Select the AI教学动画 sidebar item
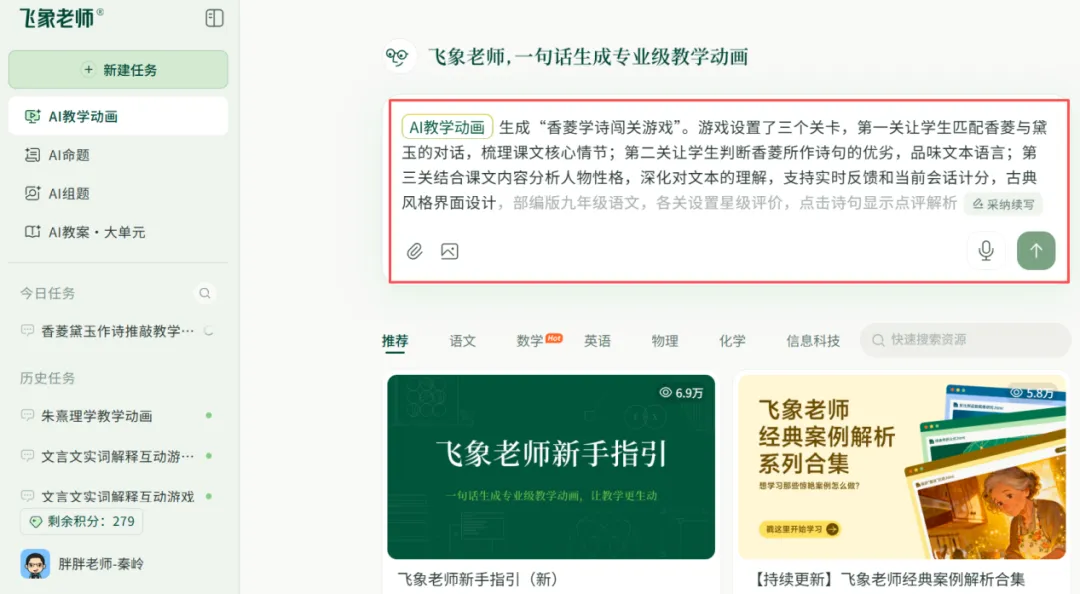The image size is (1080, 594). tap(118, 116)
